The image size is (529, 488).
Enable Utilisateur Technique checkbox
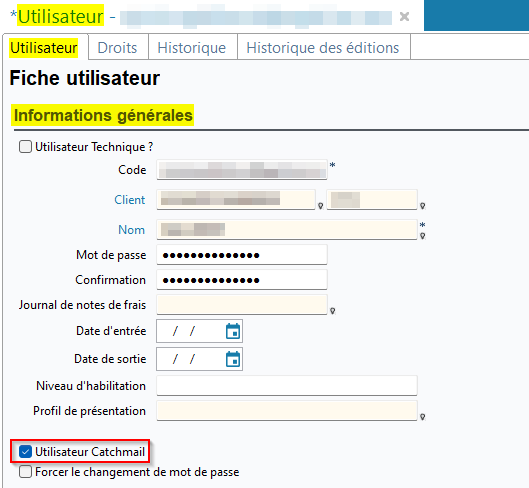coord(25,147)
